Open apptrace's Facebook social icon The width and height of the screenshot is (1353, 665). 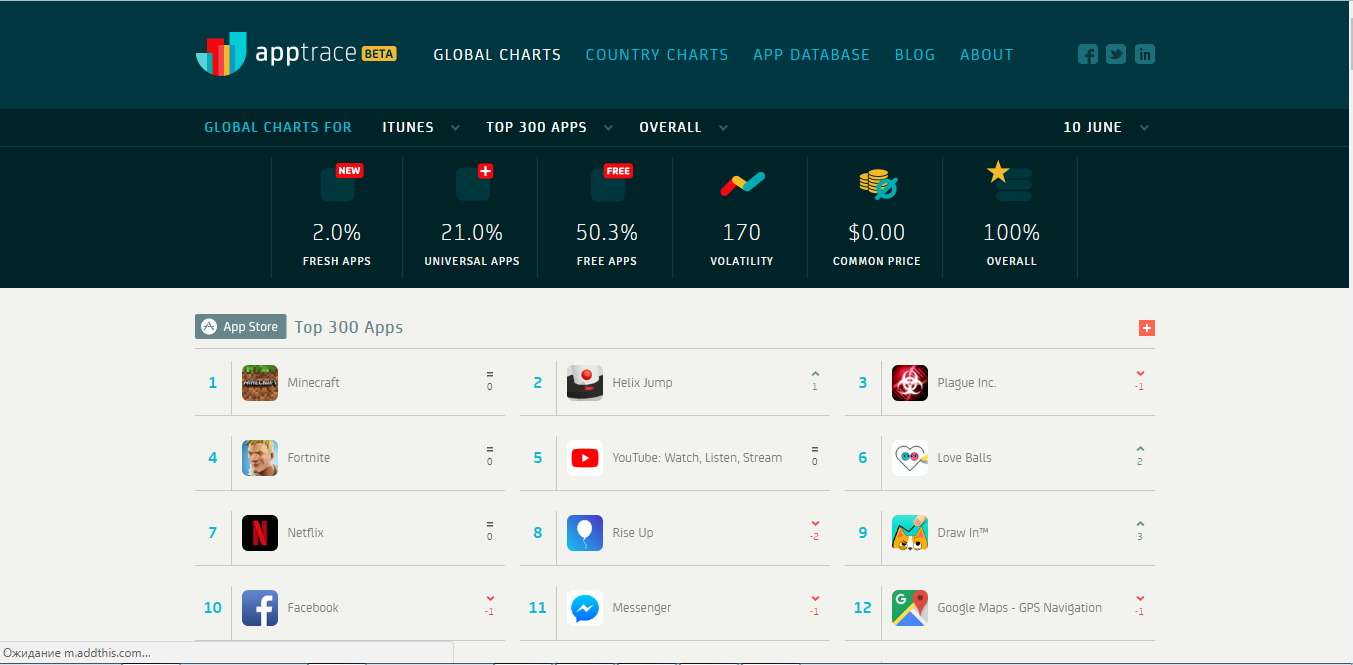pos(1087,54)
